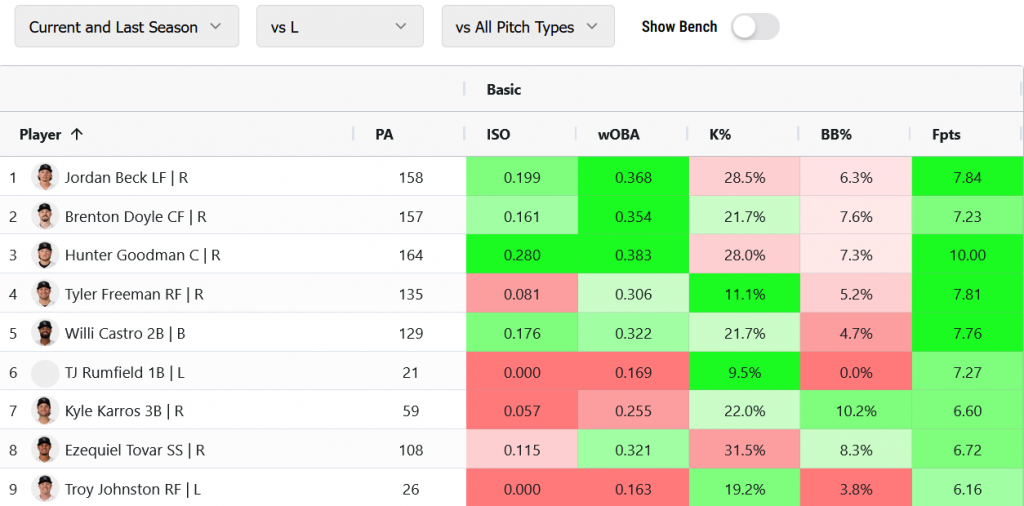Click Tyler Freeman's player headshot icon
The image size is (1024, 506).
point(45,294)
